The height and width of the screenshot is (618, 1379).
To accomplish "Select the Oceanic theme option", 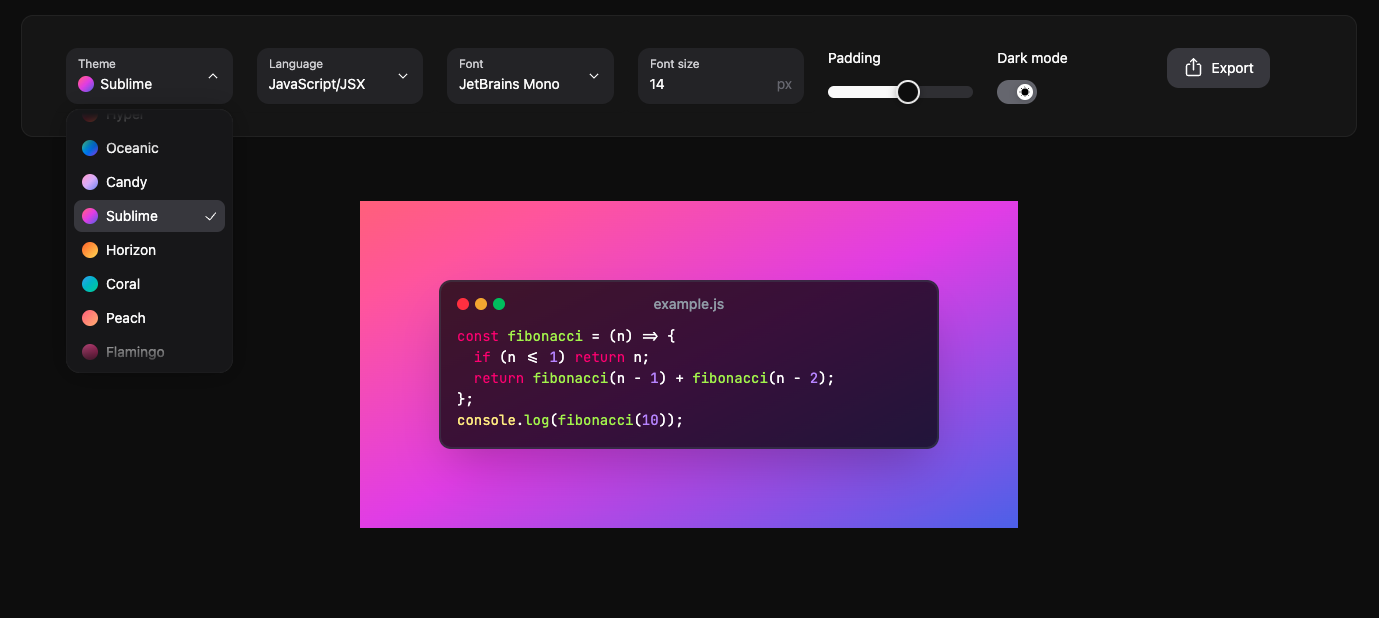I will 149,148.
